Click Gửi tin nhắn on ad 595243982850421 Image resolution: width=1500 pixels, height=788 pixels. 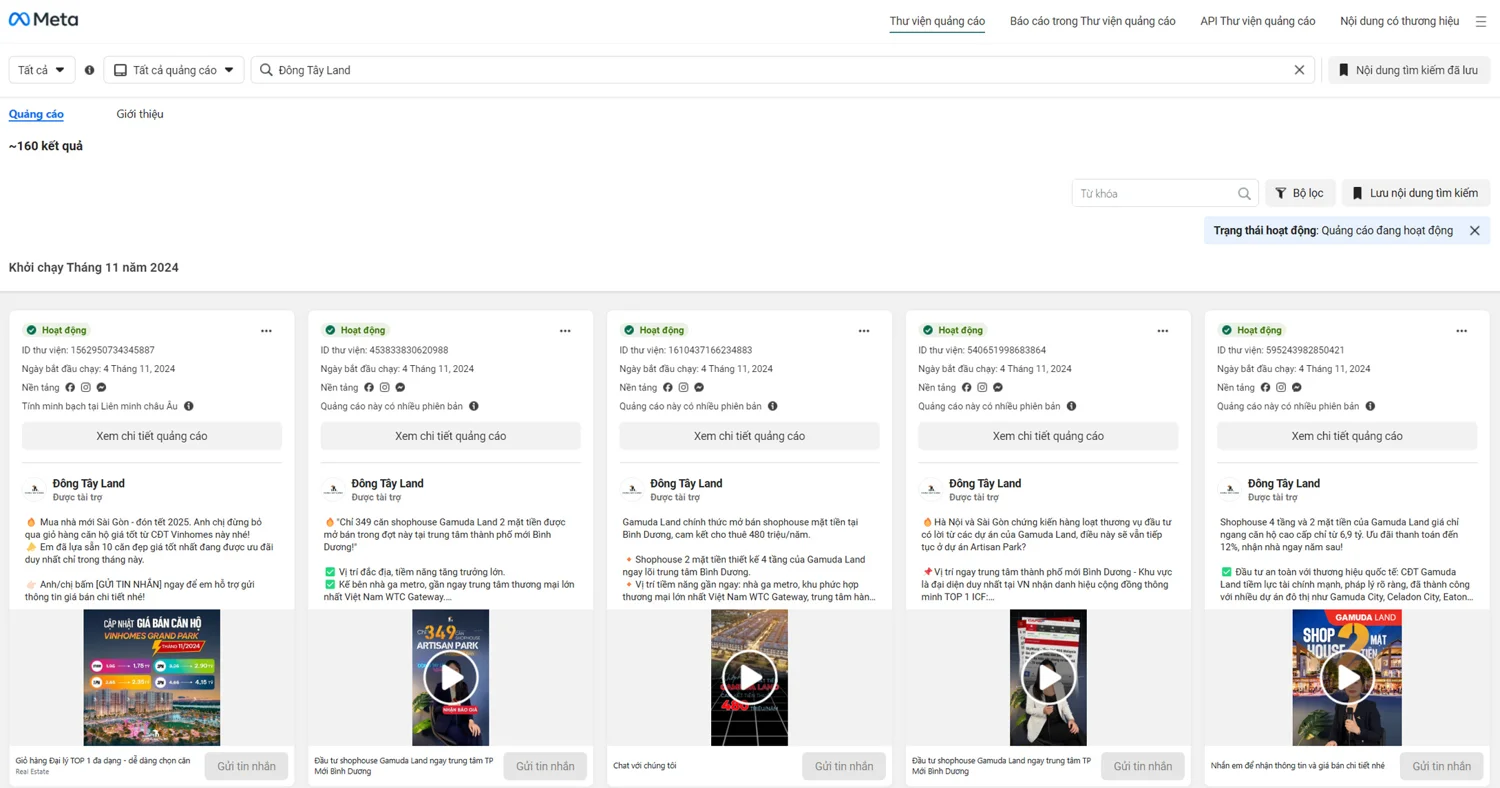pos(1441,766)
